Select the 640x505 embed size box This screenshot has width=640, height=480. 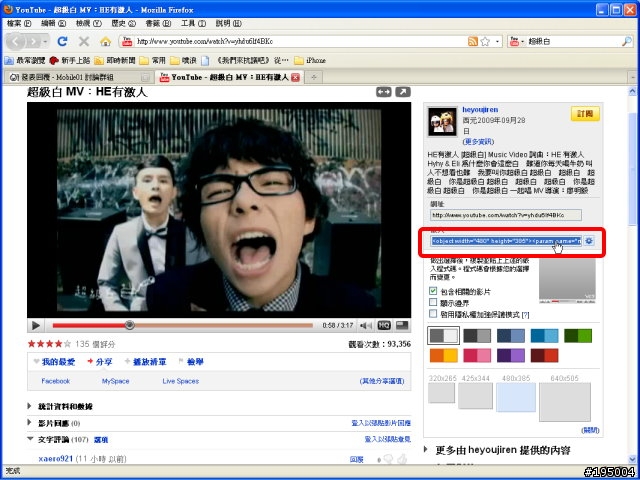click(x=564, y=402)
